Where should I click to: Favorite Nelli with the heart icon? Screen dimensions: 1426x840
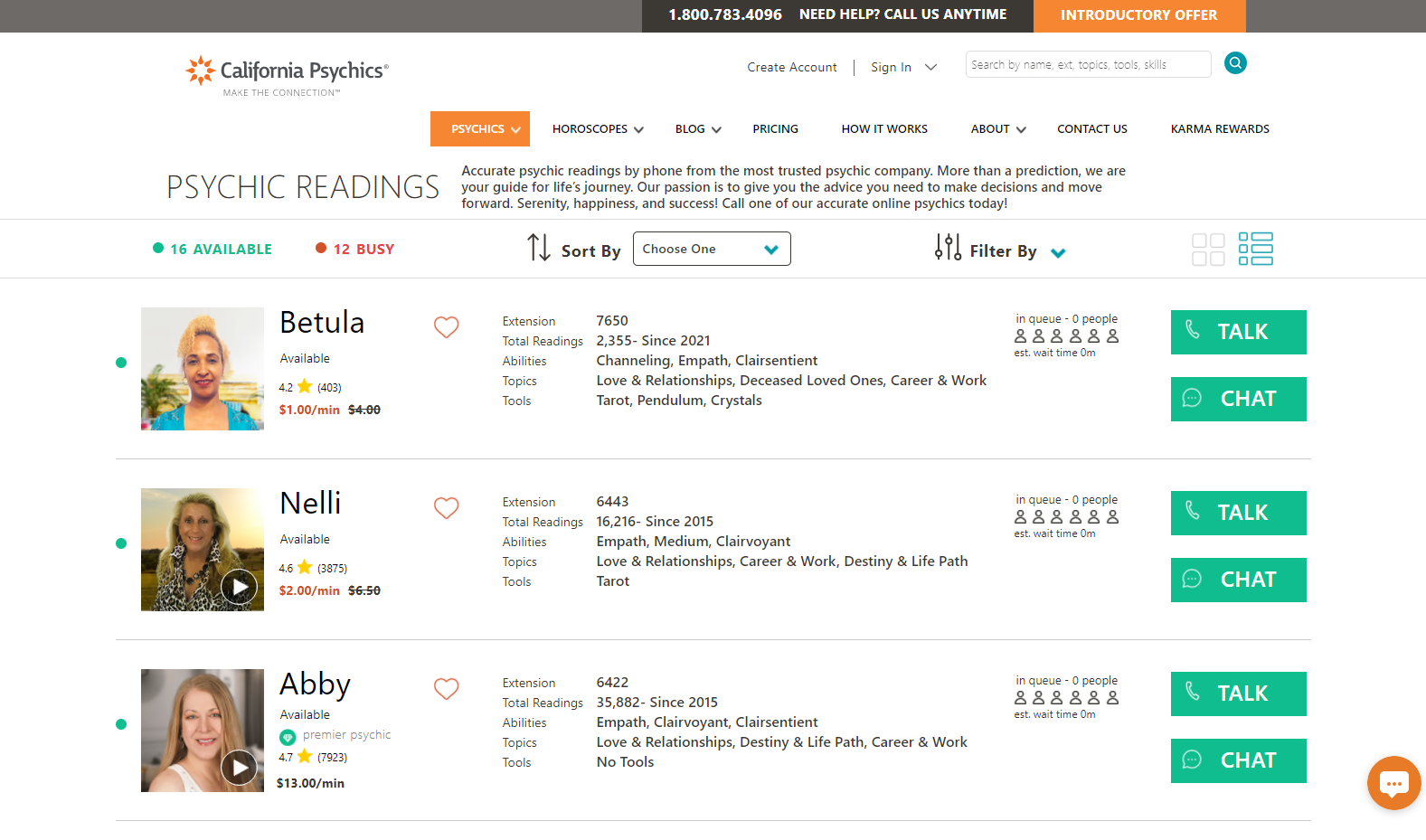pyautogui.click(x=447, y=507)
